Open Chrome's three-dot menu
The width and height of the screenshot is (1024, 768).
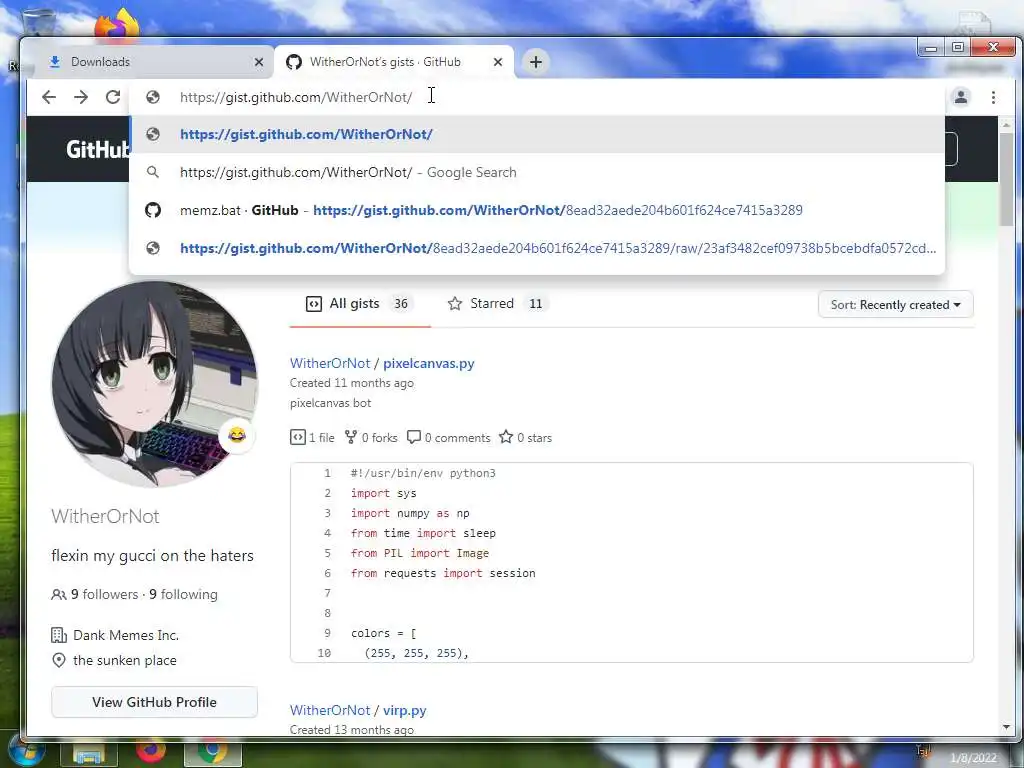(993, 97)
